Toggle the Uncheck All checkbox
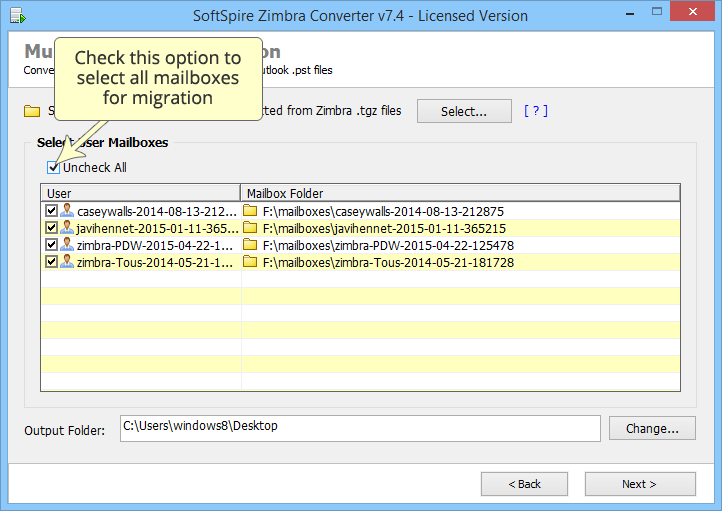722x511 pixels. [53, 168]
